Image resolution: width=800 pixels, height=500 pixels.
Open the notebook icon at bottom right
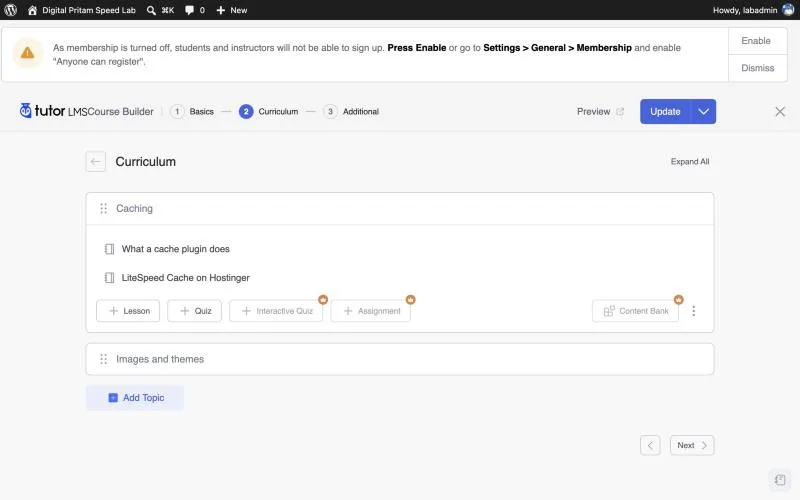point(780,480)
